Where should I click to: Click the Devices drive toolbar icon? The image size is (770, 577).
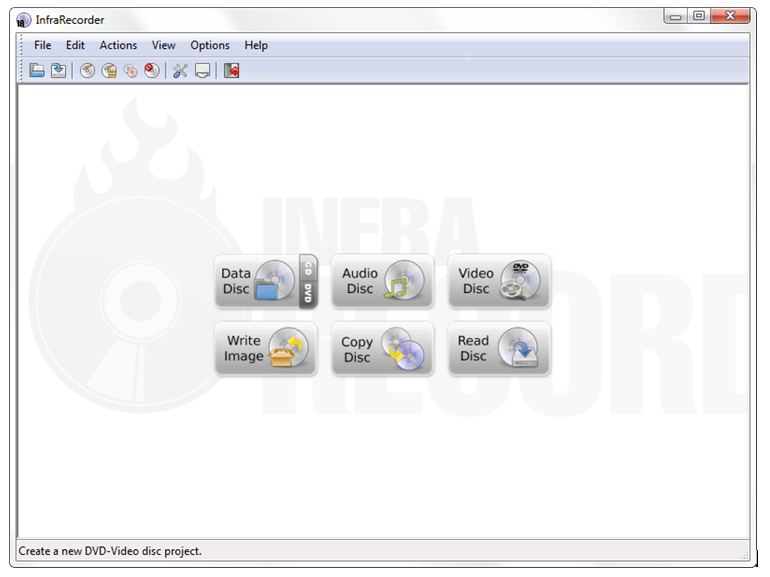pos(202,71)
